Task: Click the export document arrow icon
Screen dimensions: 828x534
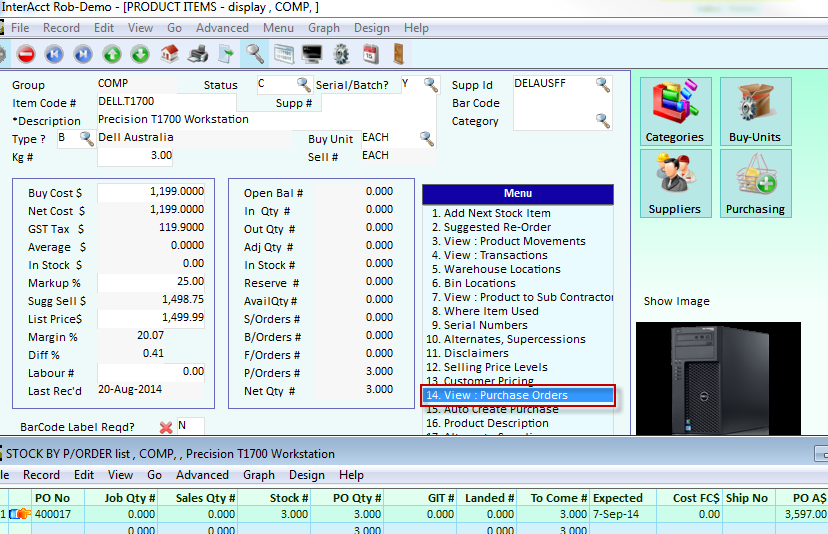Action: (x=226, y=54)
